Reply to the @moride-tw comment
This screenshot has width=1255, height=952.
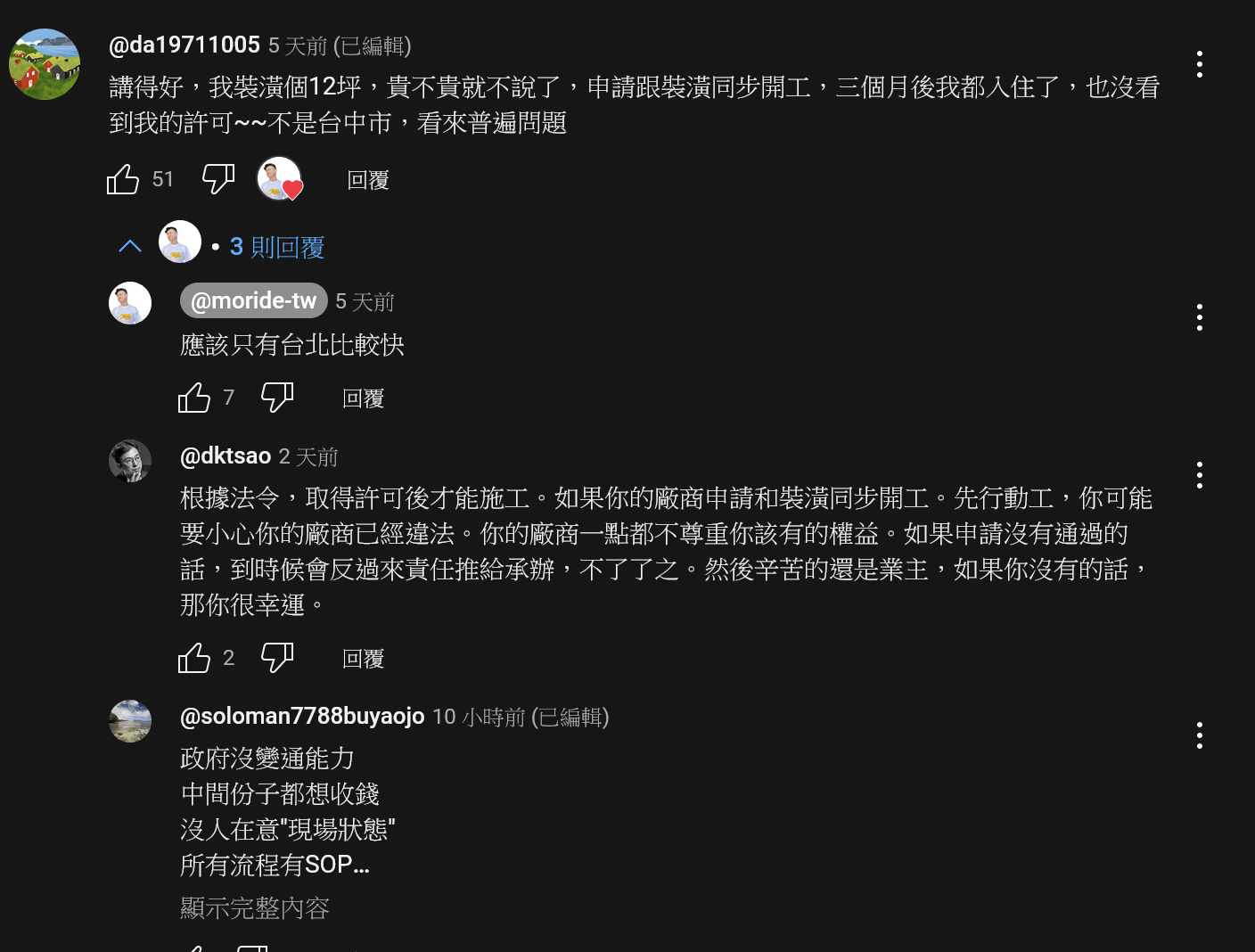(x=364, y=398)
